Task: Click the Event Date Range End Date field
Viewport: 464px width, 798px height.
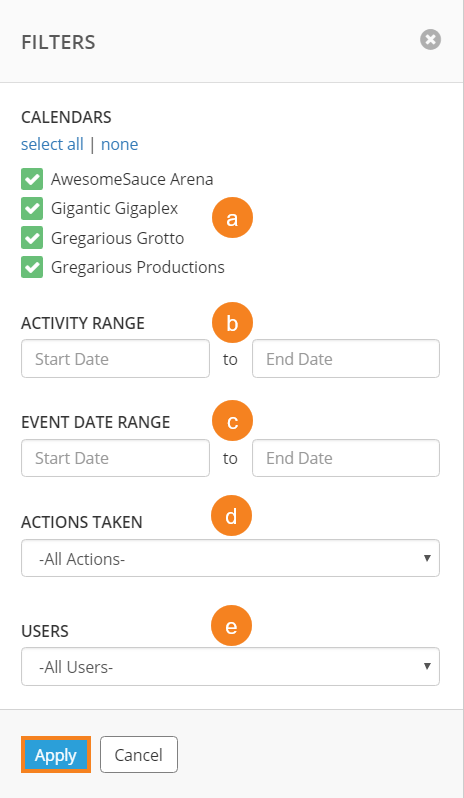Action: [346, 458]
